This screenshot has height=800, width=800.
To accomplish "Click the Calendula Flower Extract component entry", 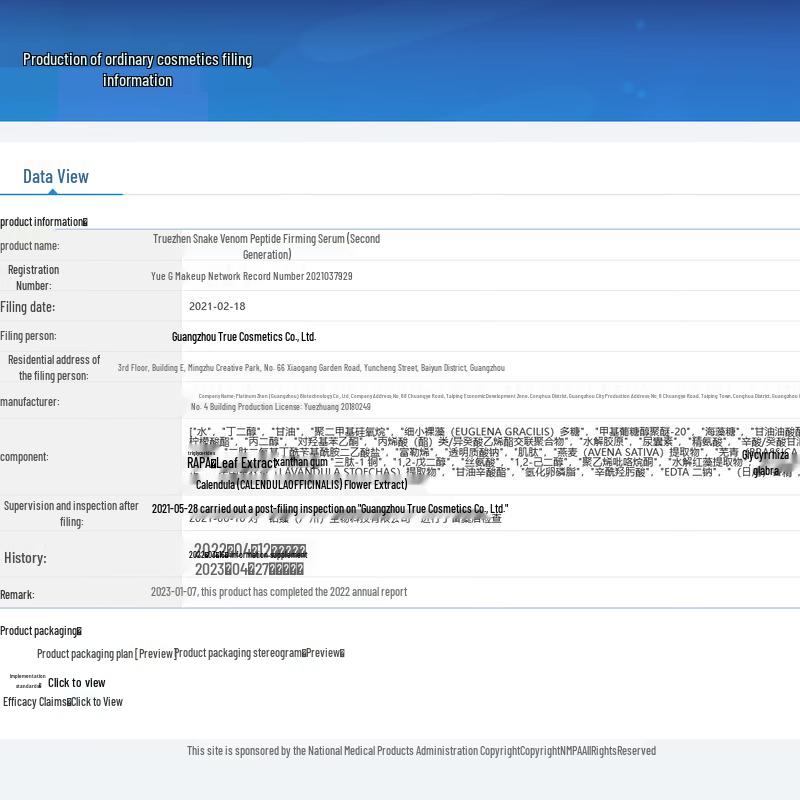I will tap(301, 485).
